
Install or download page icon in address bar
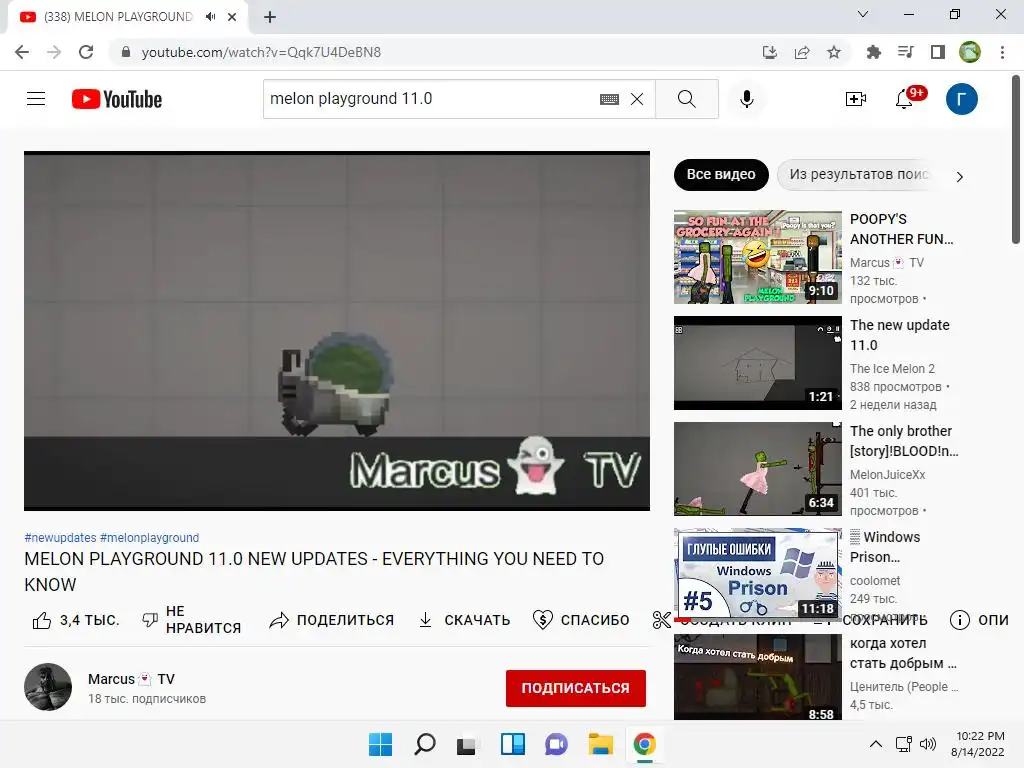coord(770,52)
